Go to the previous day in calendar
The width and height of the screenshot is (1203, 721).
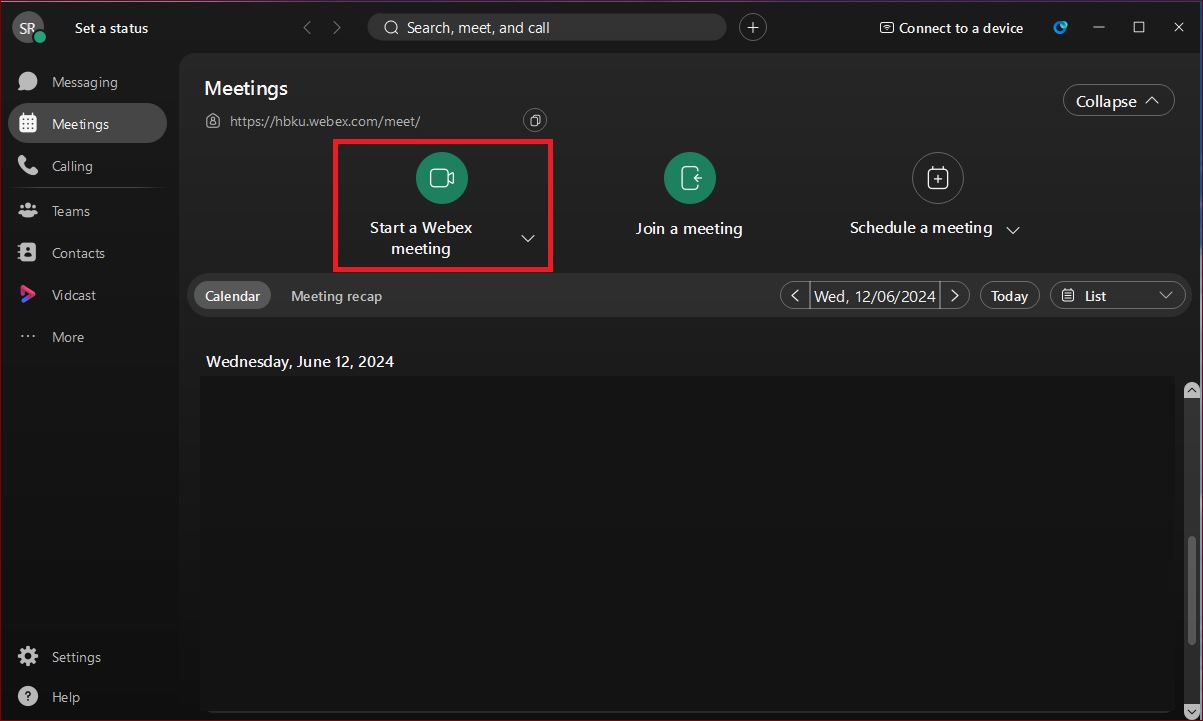795,296
